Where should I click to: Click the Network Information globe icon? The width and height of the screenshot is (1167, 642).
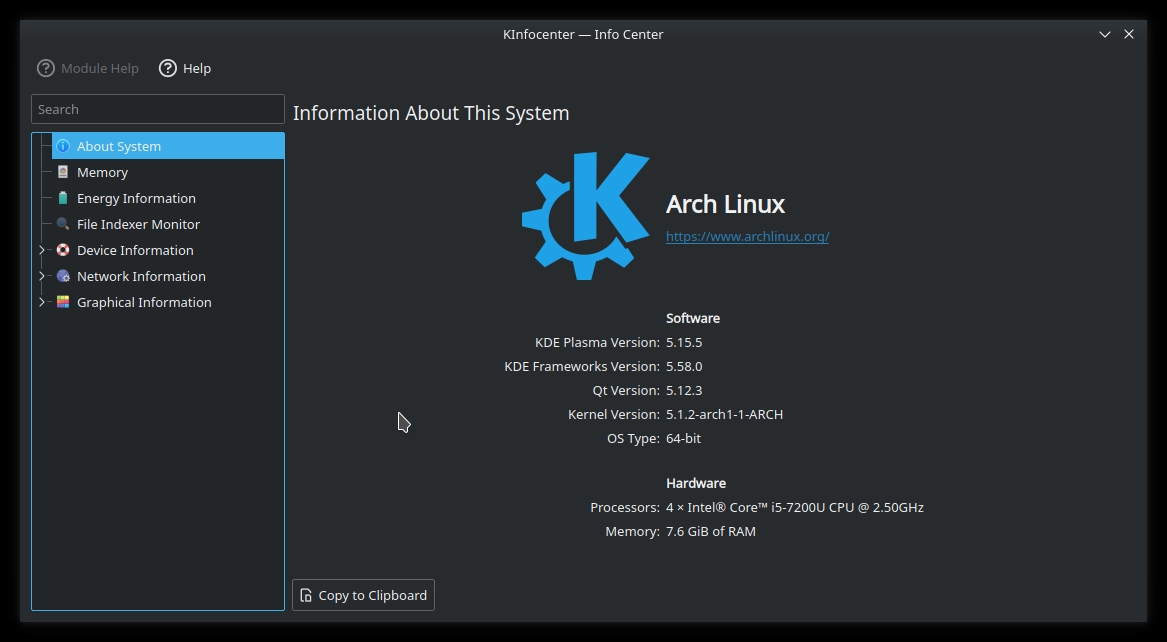pos(63,276)
